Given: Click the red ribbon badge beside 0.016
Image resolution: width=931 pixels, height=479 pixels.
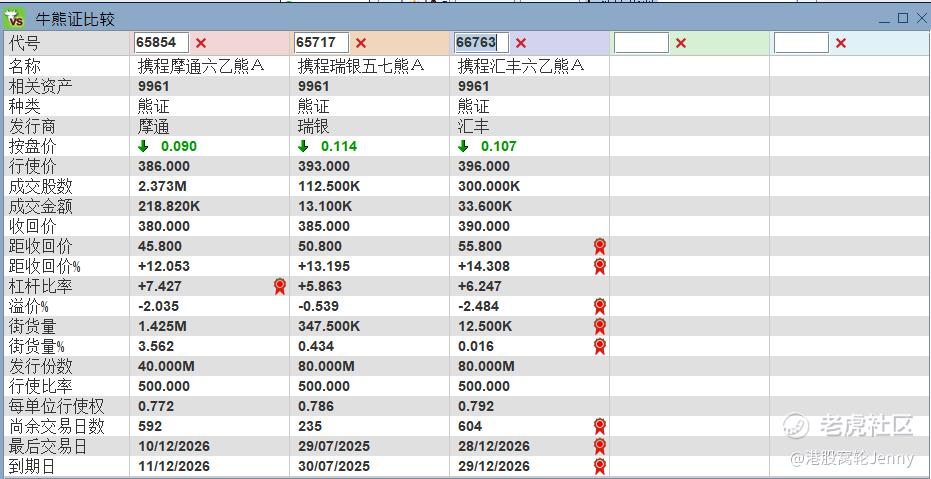Looking at the screenshot, I should pos(600,347).
